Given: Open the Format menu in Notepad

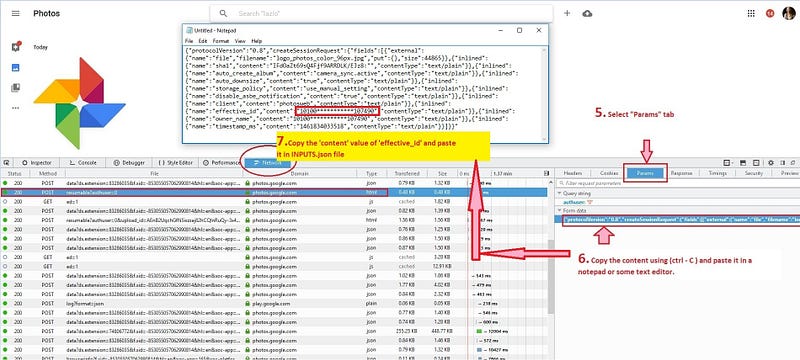Looking at the screenshot, I should pyautogui.click(x=221, y=41).
